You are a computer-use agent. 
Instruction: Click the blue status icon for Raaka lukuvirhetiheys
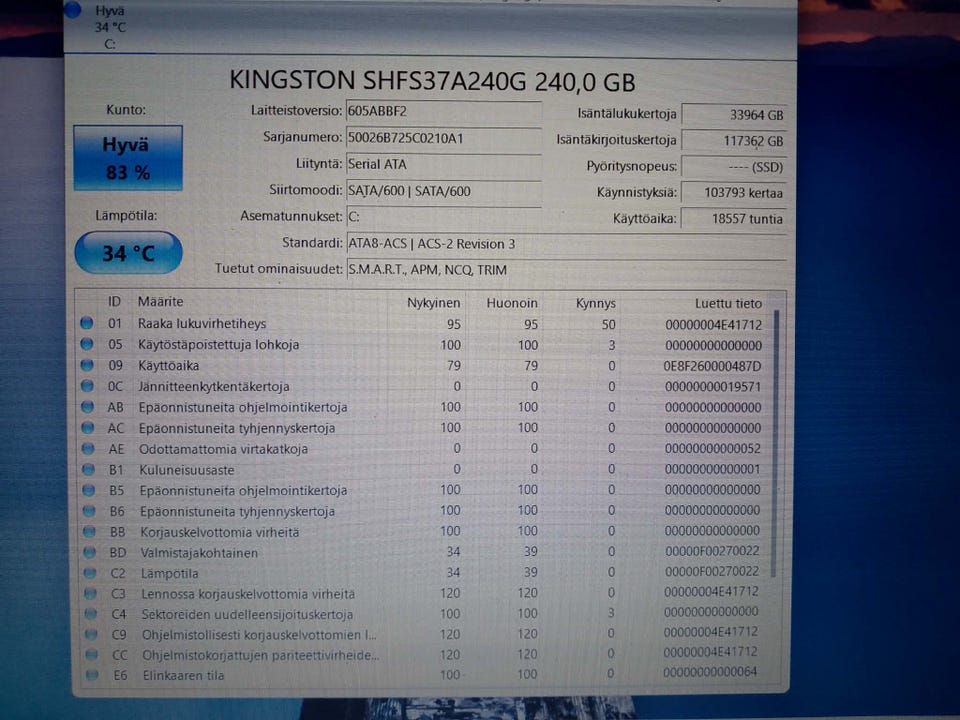[x=86, y=323]
